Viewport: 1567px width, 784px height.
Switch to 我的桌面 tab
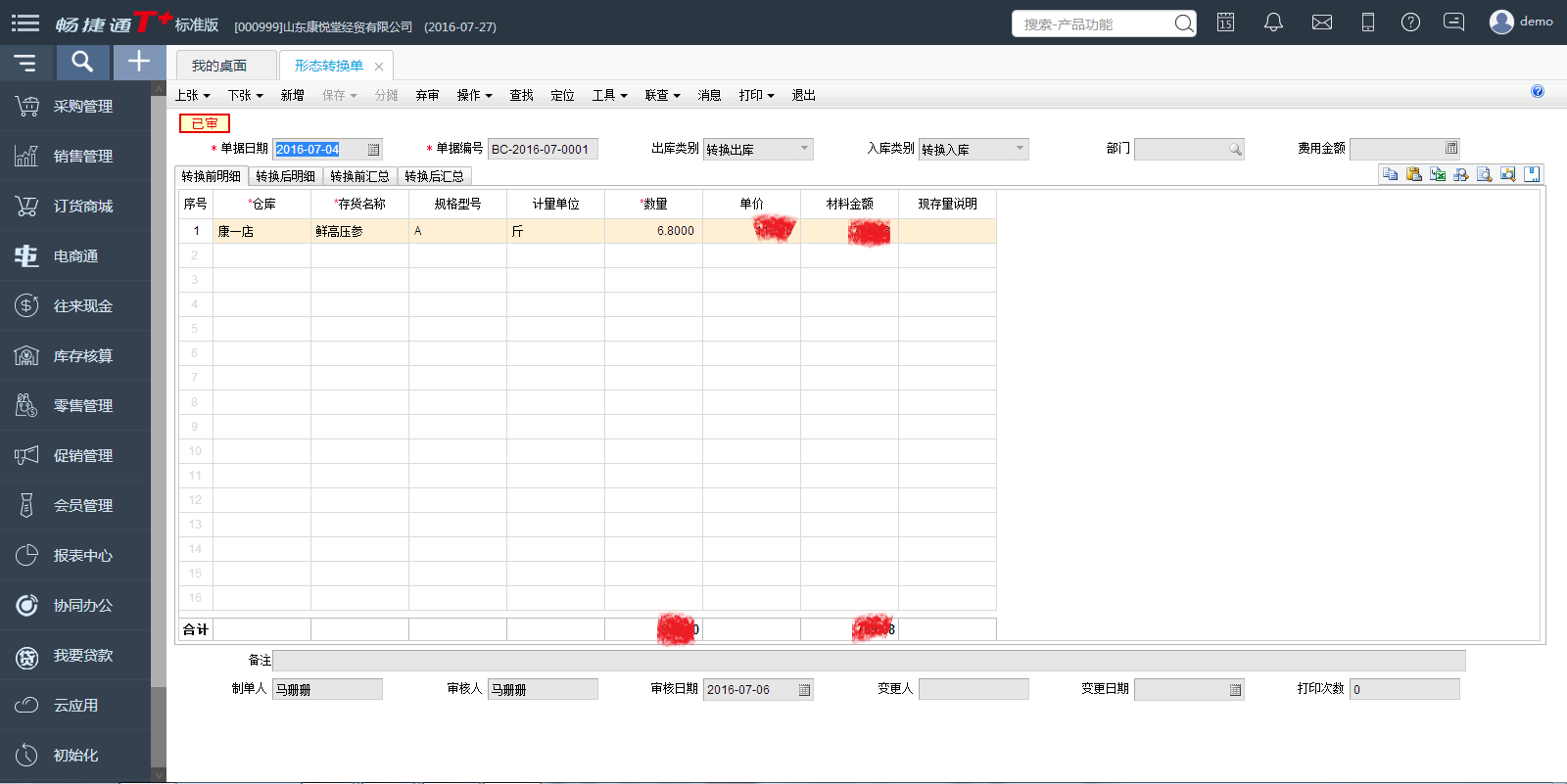pos(219,66)
